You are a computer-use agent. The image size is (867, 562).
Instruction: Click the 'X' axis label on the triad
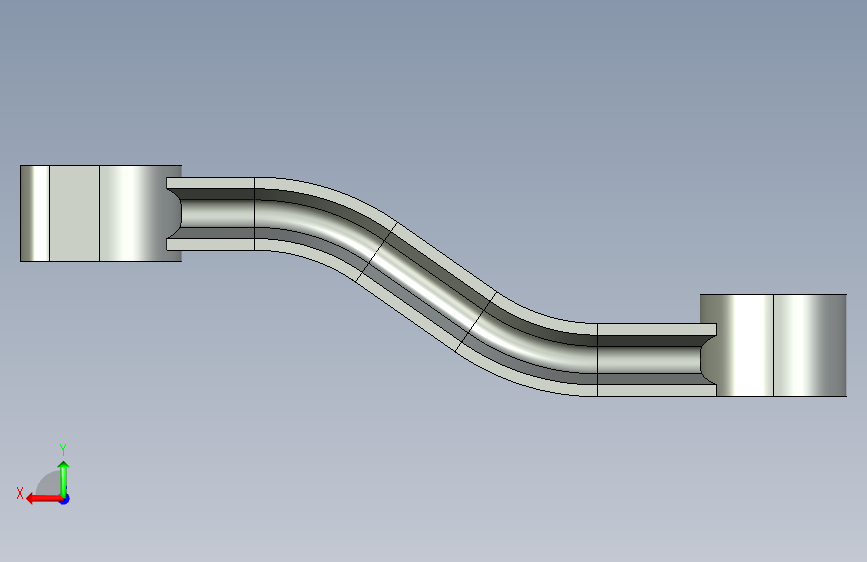20,493
